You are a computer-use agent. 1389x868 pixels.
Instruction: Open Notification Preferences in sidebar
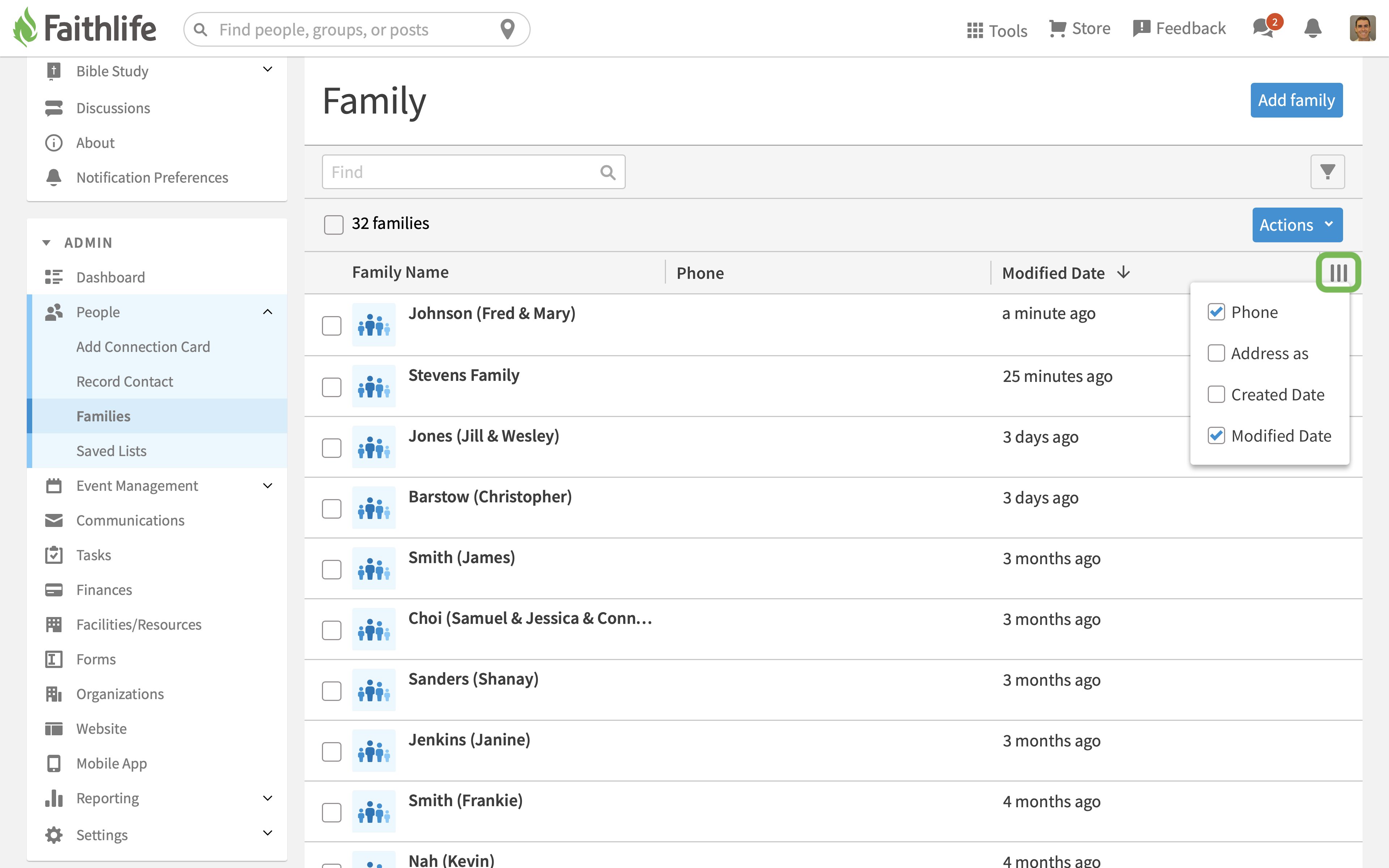point(152,177)
